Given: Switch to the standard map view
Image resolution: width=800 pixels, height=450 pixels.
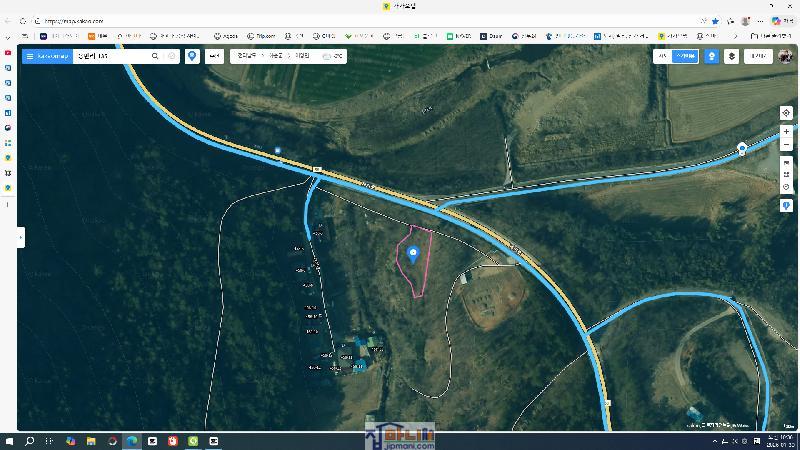Looking at the screenshot, I should point(662,56).
